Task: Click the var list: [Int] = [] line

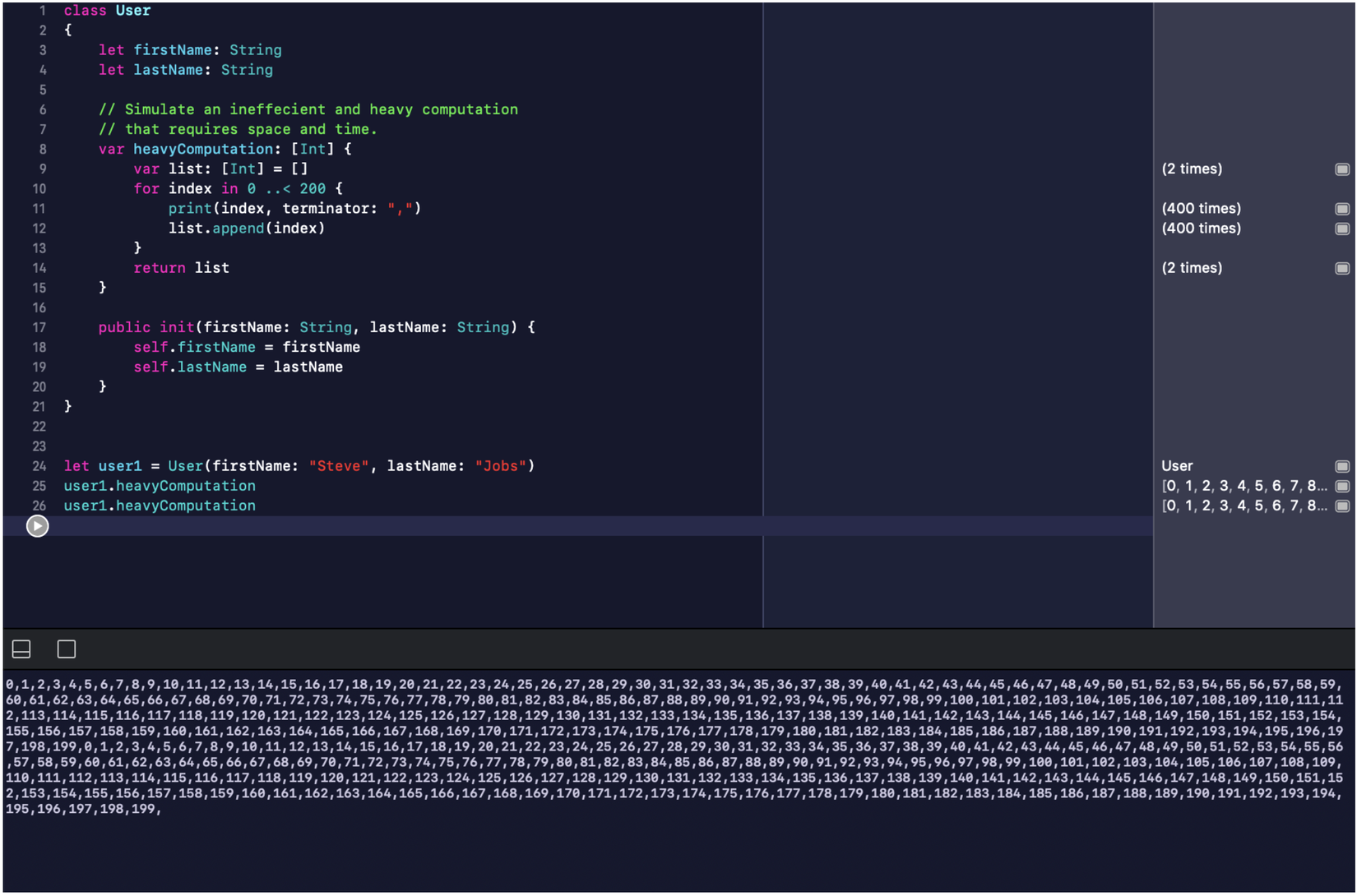Action: point(221,169)
